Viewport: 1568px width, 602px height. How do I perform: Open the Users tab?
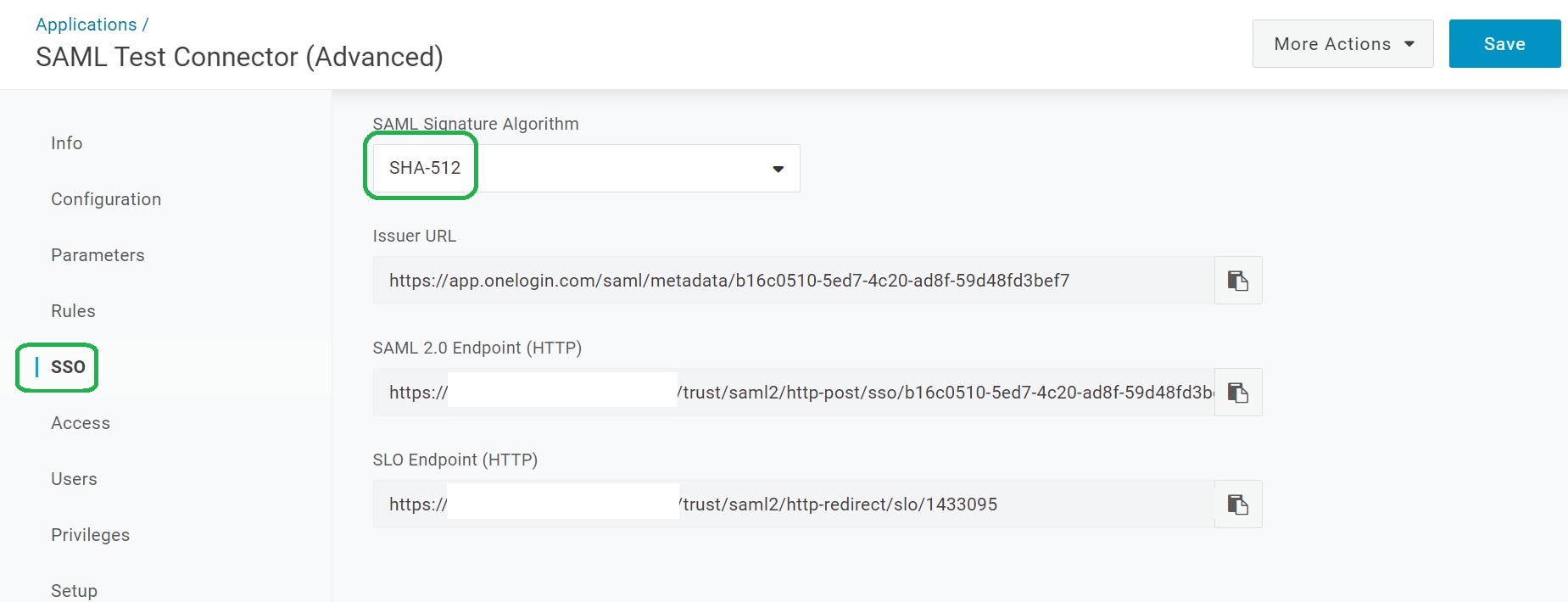(x=74, y=479)
